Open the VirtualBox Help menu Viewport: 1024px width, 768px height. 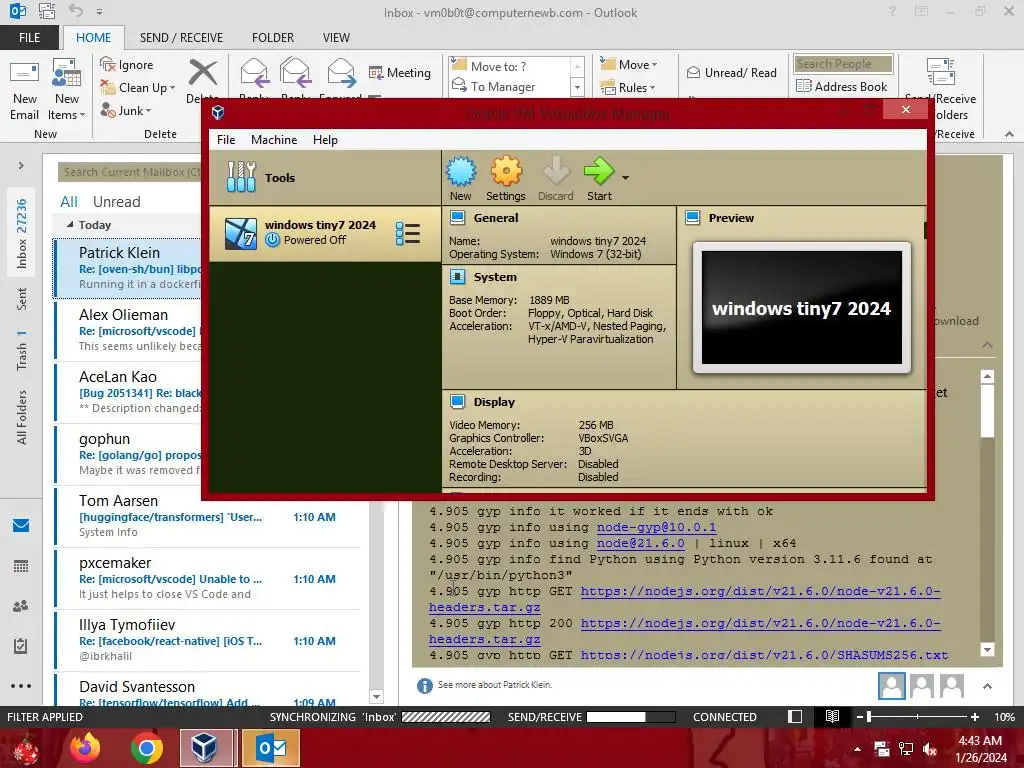[325, 140]
